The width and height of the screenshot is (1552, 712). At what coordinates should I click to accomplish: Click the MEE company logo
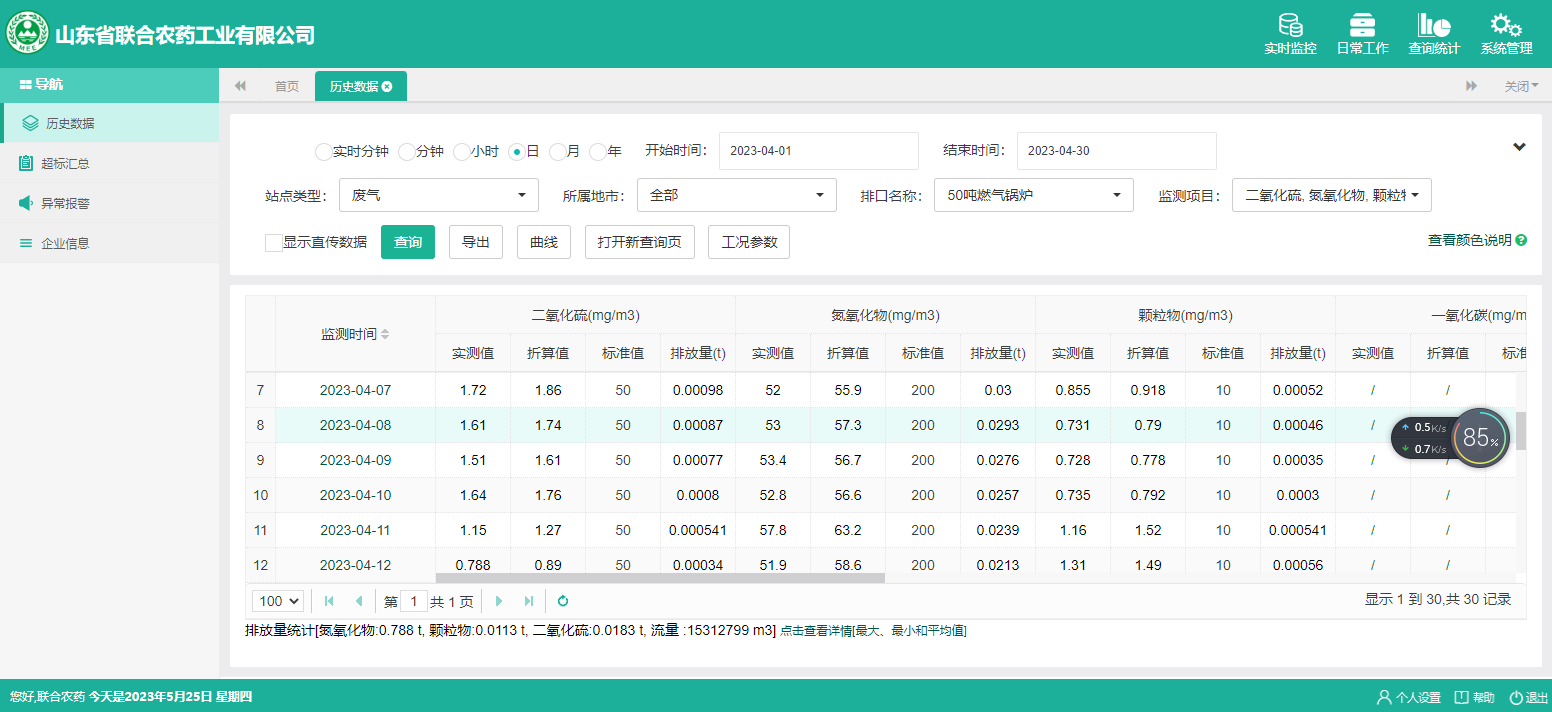[x=28, y=33]
